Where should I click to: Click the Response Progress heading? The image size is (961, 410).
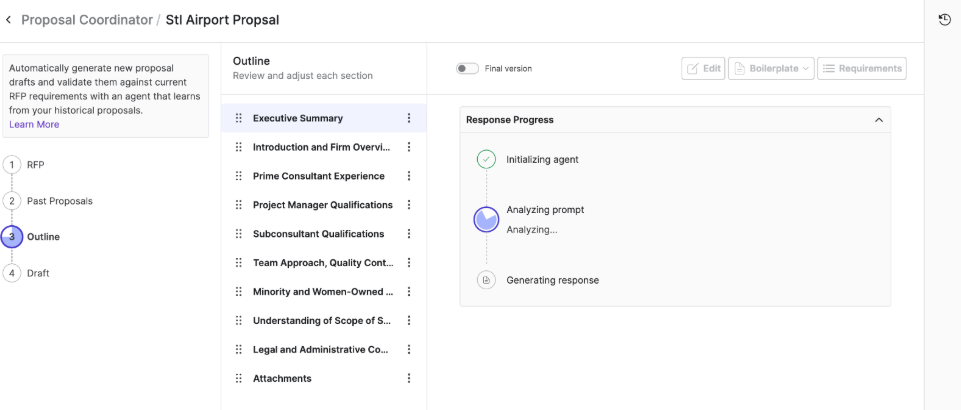pos(510,120)
